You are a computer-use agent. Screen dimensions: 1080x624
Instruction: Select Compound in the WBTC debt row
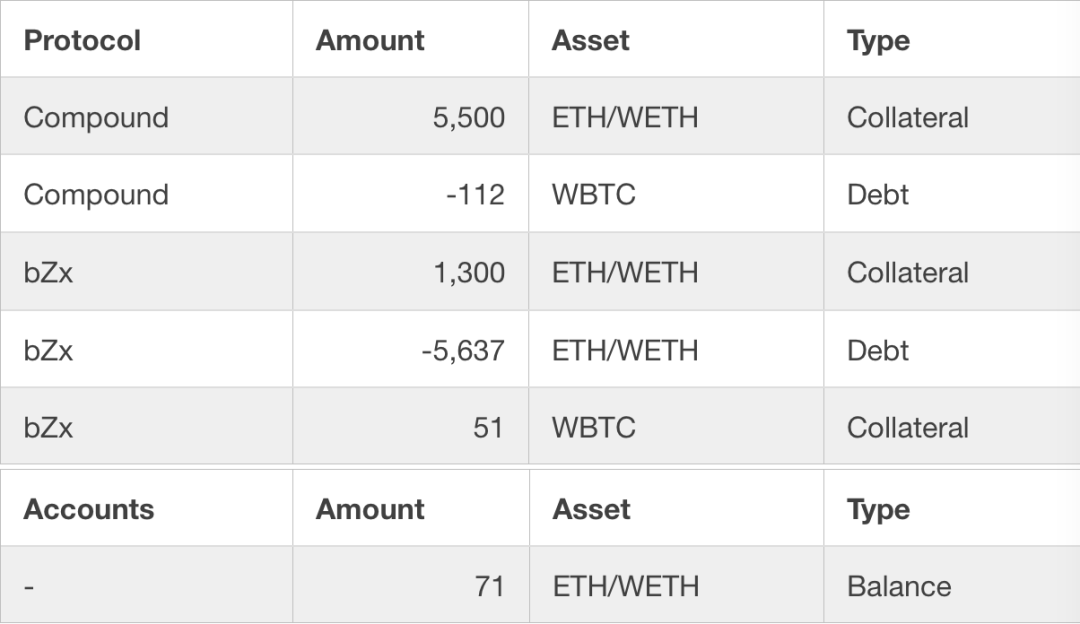pos(96,194)
